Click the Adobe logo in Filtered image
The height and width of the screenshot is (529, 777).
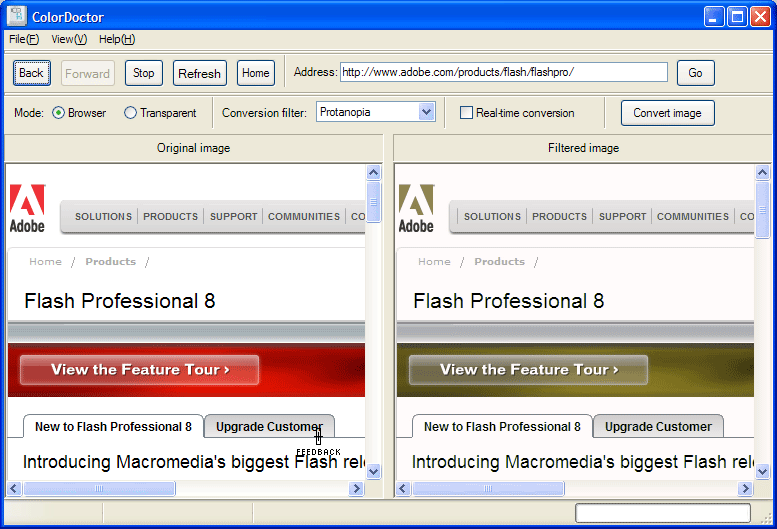tap(416, 209)
